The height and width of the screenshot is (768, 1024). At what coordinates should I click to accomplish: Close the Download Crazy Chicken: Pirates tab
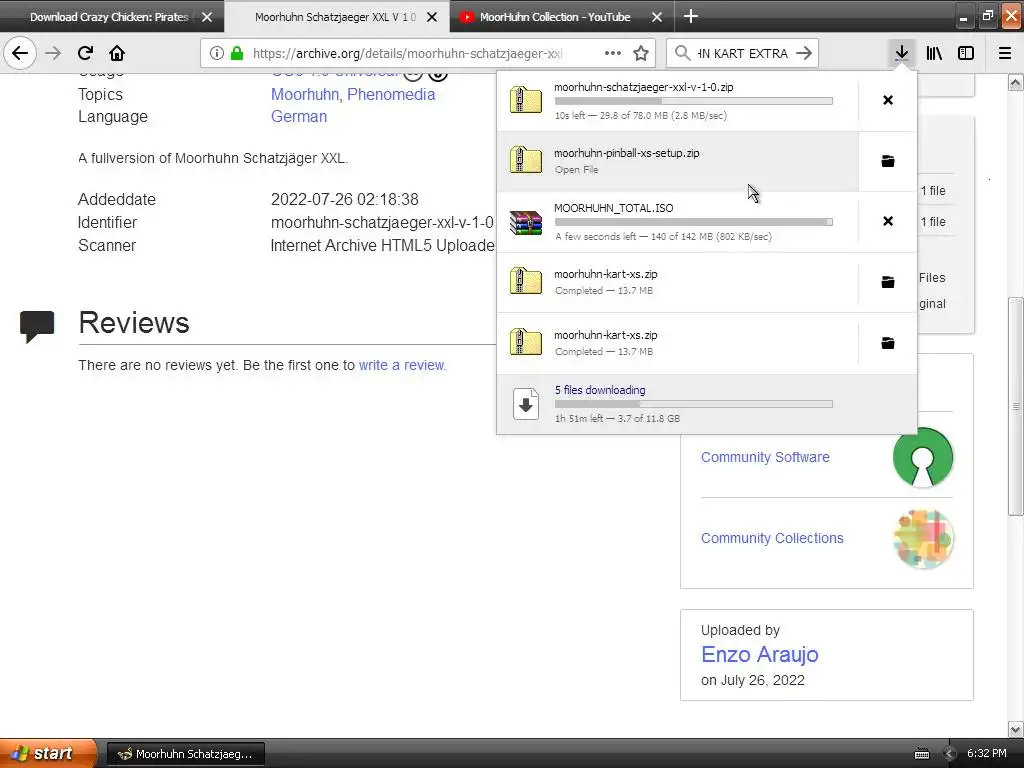click(207, 17)
